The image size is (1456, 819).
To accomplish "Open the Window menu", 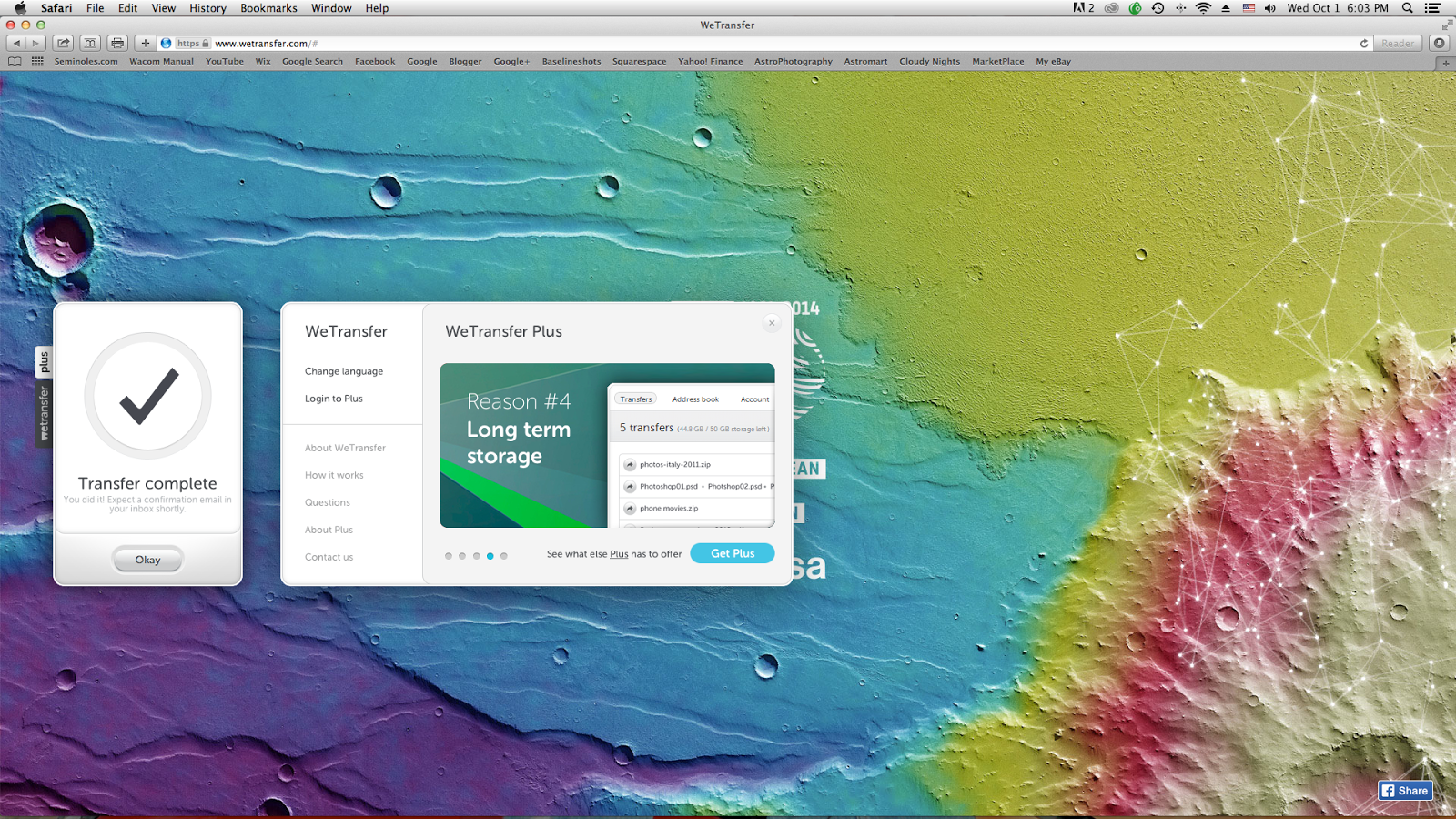I will pos(331,8).
